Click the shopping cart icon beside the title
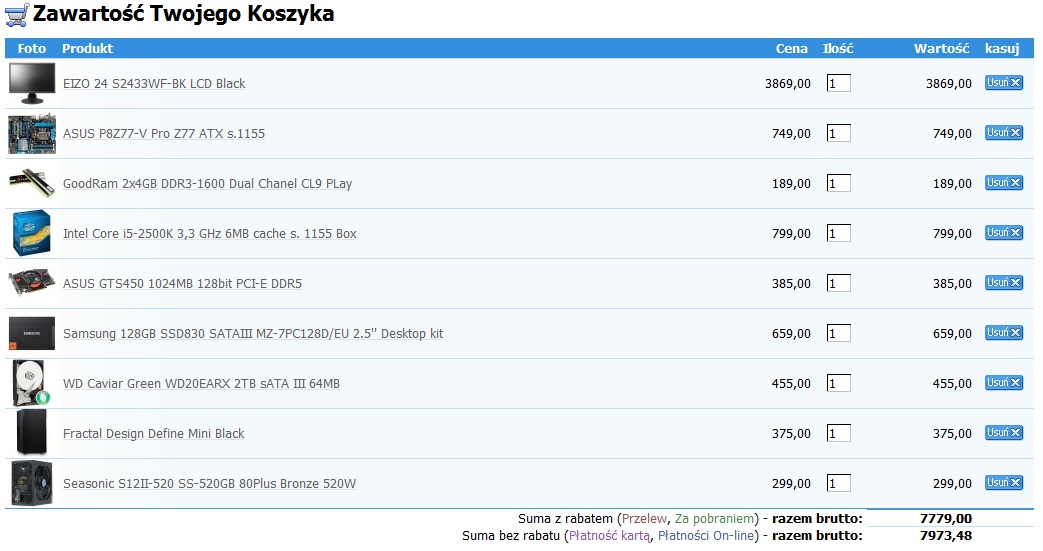 pyautogui.click(x=17, y=15)
